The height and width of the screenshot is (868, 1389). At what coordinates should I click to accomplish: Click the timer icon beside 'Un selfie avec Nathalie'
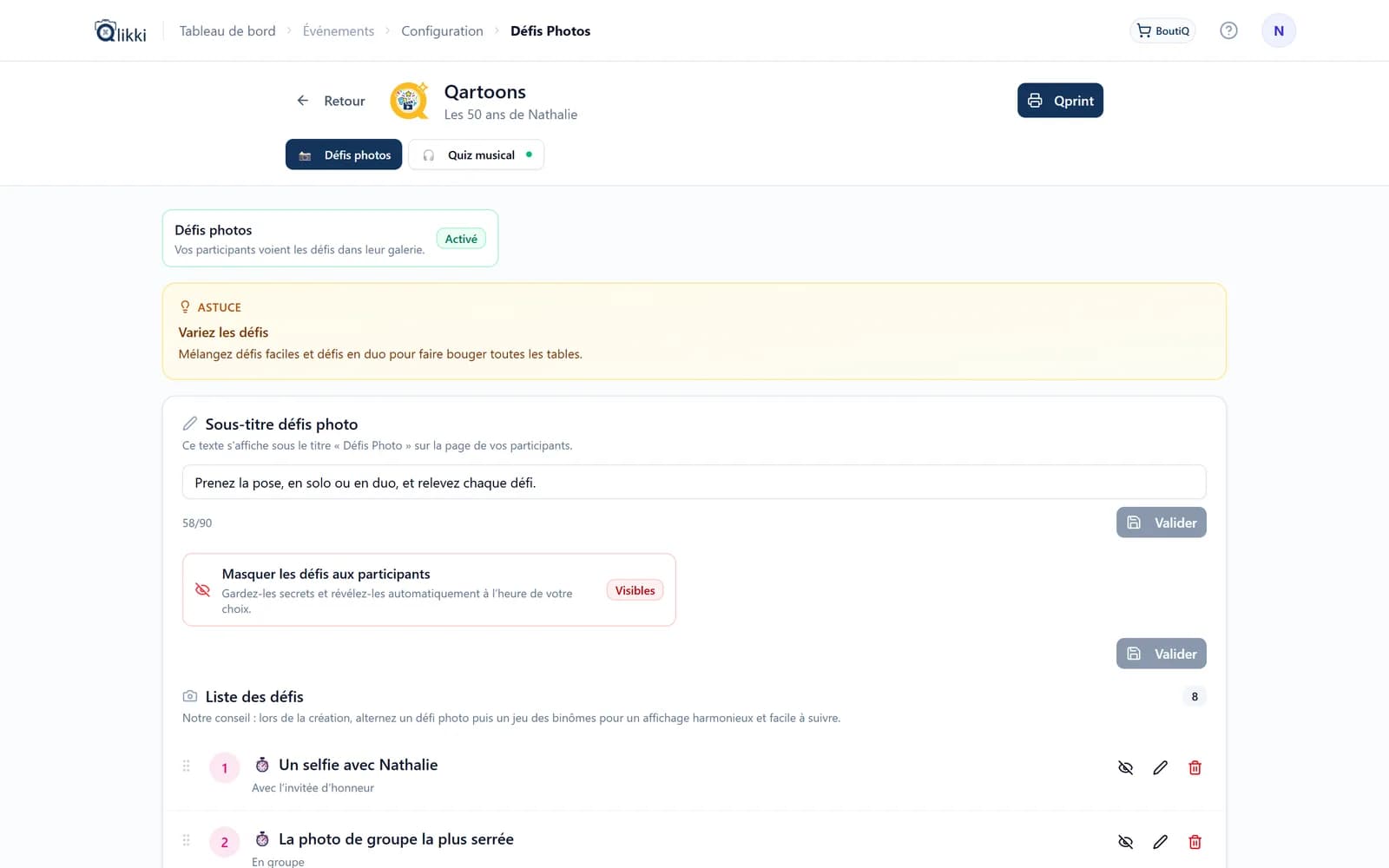click(x=262, y=765)
